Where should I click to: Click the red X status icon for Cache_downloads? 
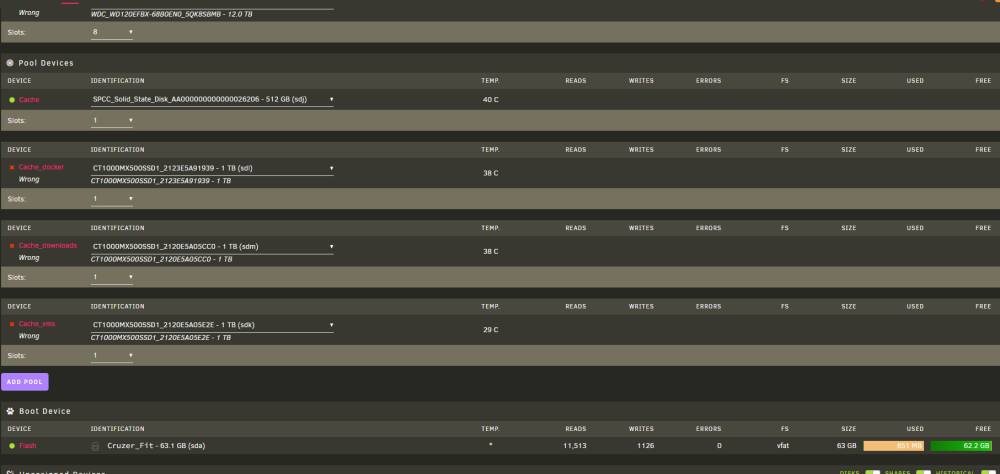click(x=11, y=246)
